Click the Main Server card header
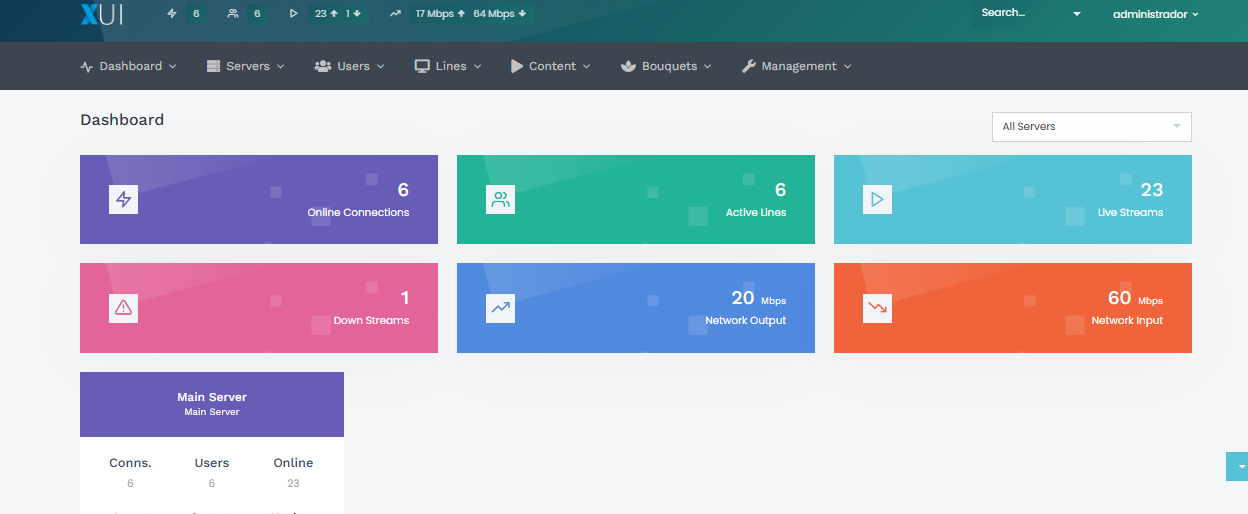Viewport: 1248px width, 514px height. [x=212, y=404]
